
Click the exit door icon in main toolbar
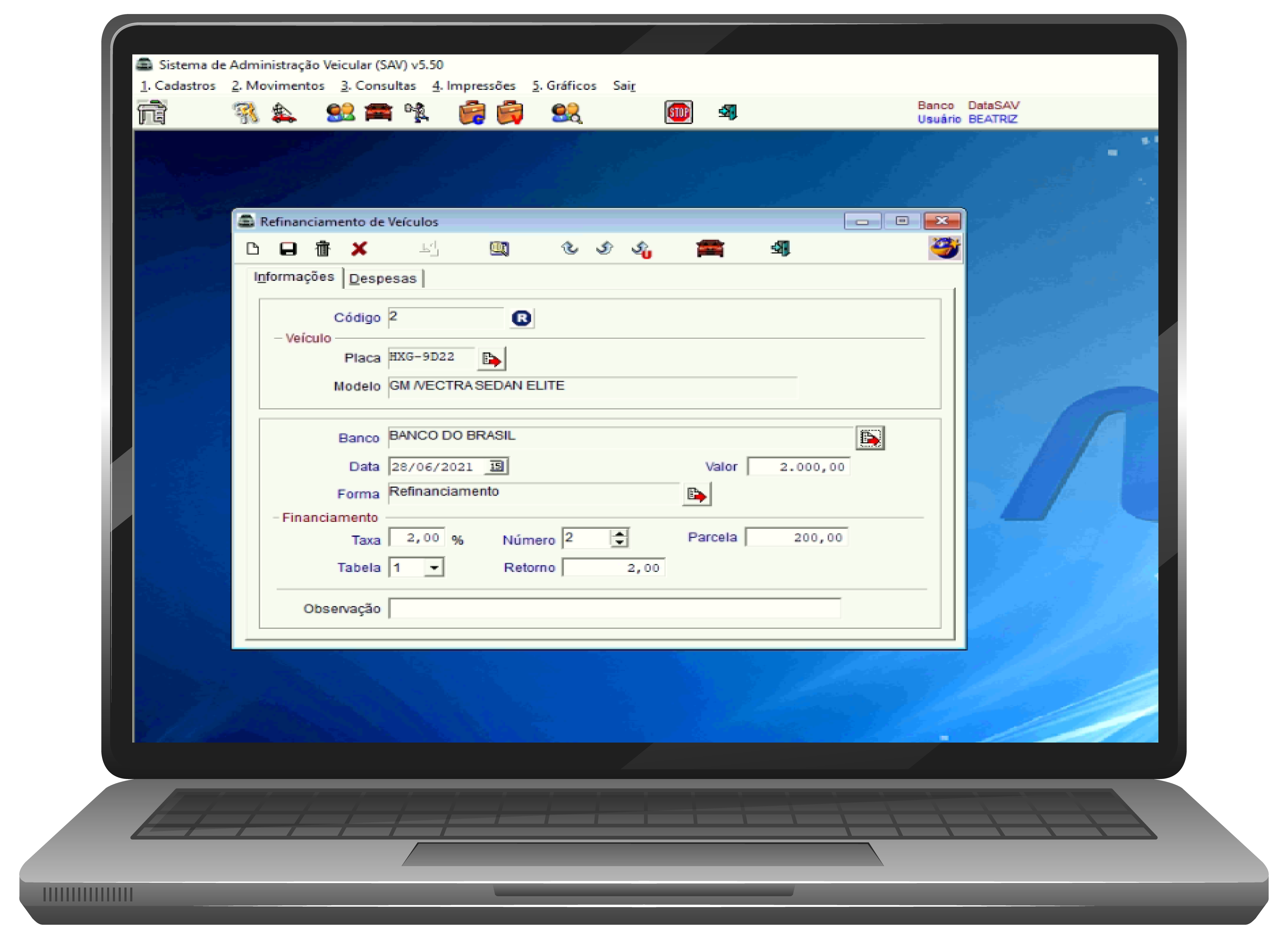[x=728, y=112]
